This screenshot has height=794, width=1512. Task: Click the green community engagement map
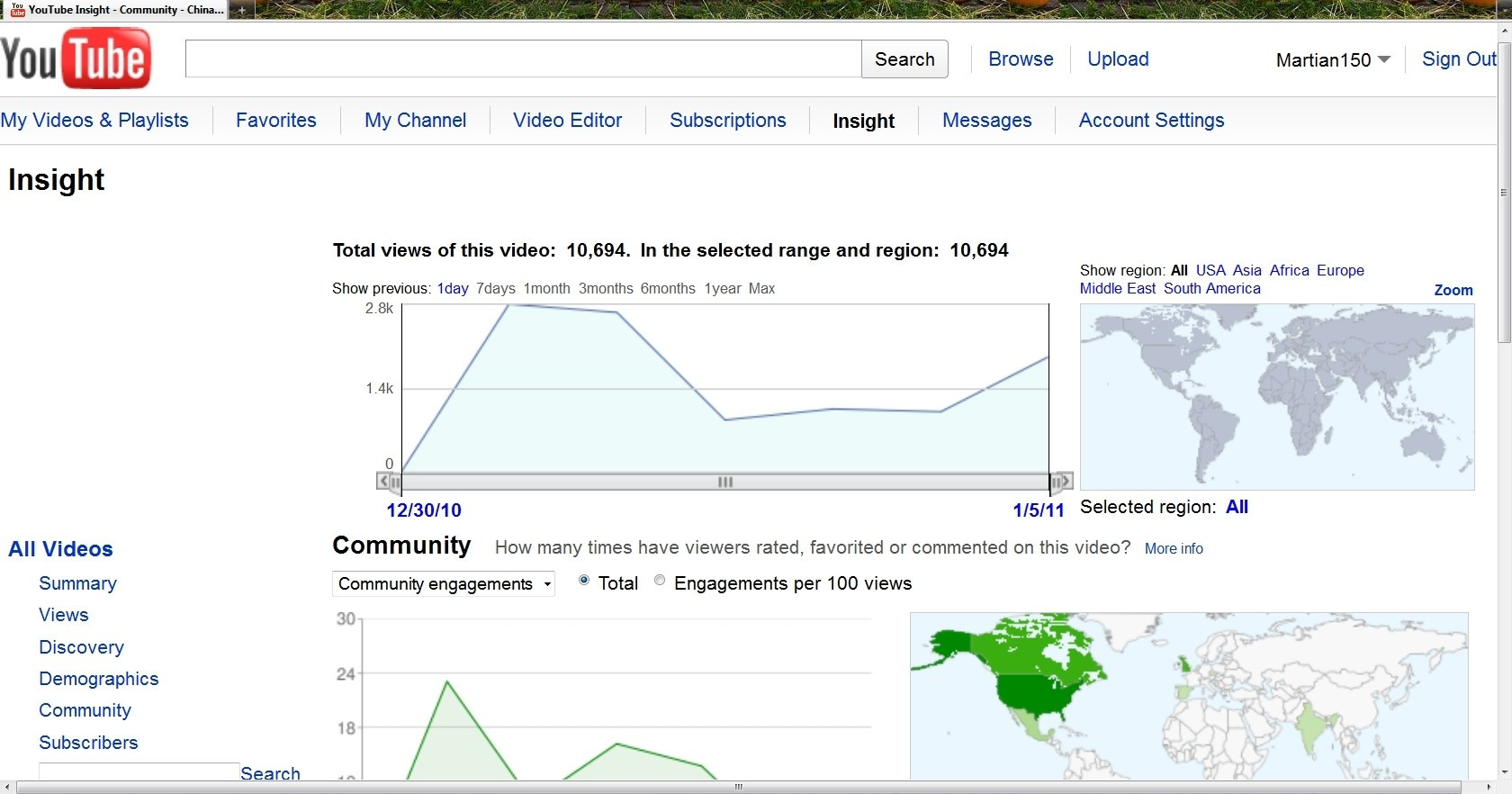1189,696
